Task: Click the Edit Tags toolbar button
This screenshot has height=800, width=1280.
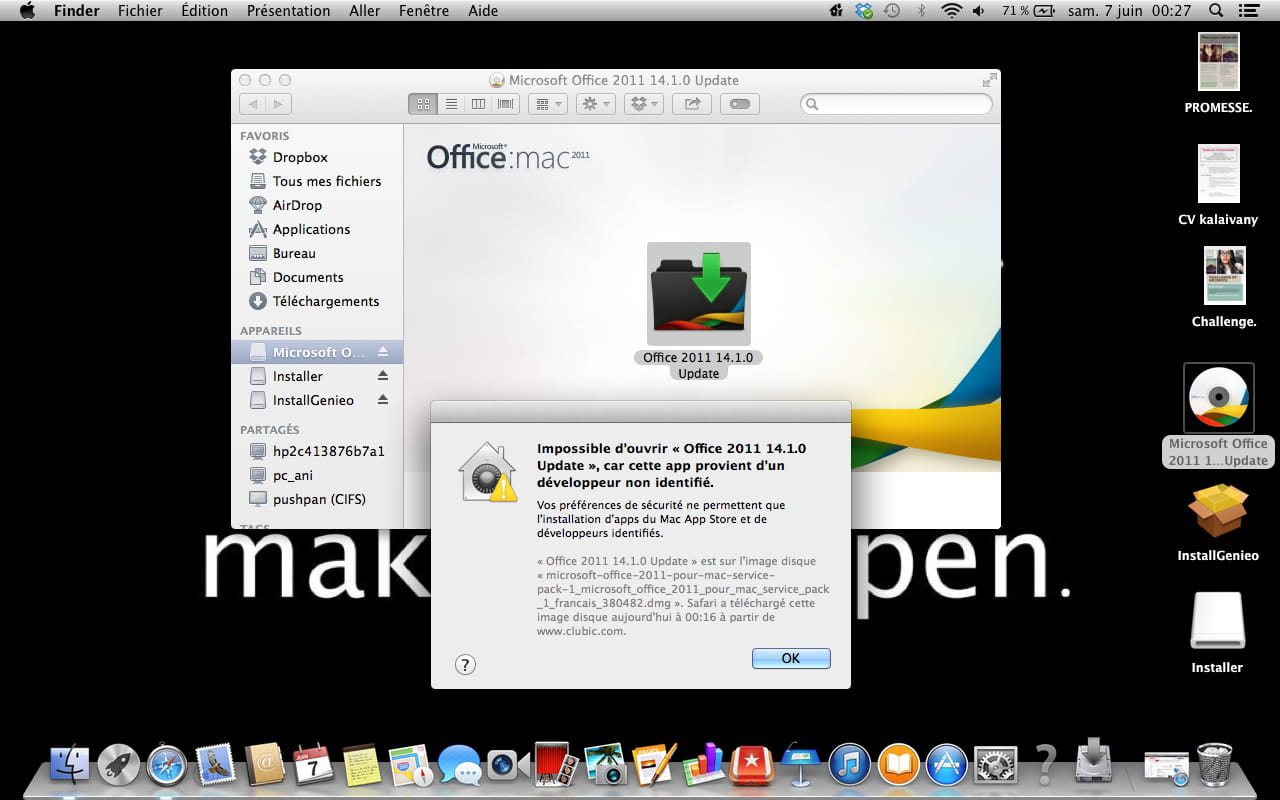Action: tap(740, 103)
